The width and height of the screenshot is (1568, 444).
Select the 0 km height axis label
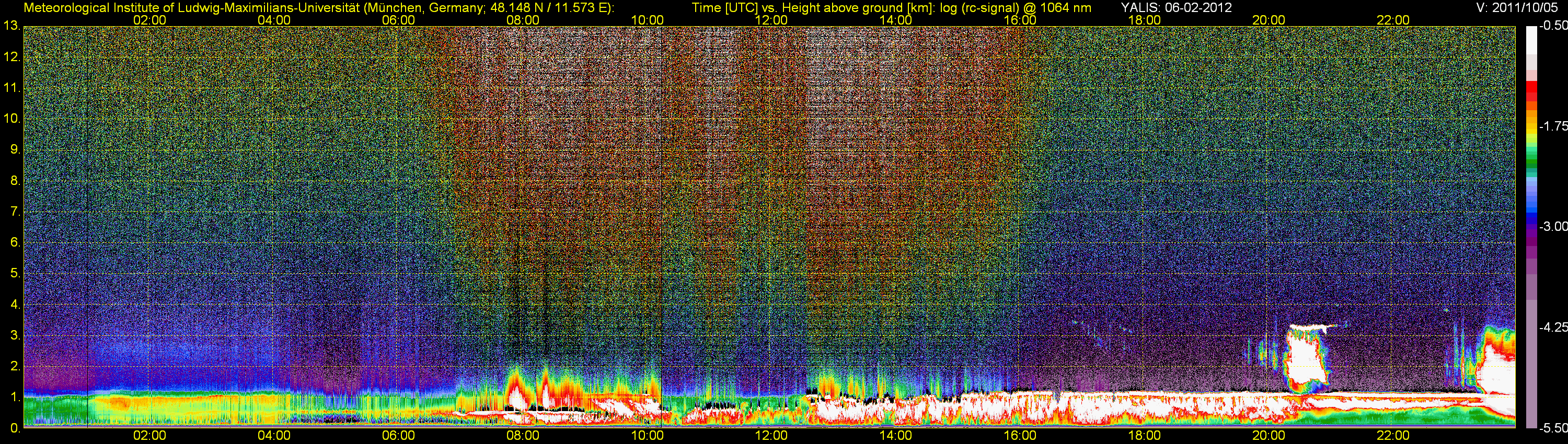15,428
